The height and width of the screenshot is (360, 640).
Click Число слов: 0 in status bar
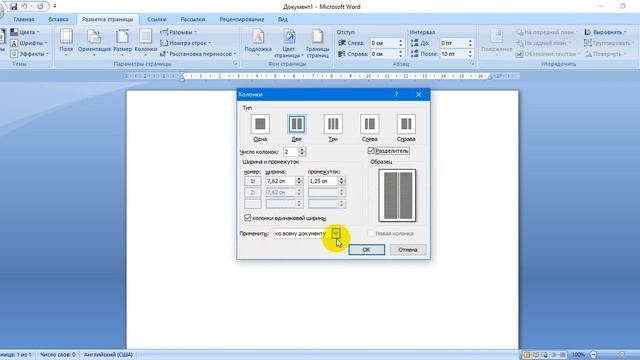58,355
